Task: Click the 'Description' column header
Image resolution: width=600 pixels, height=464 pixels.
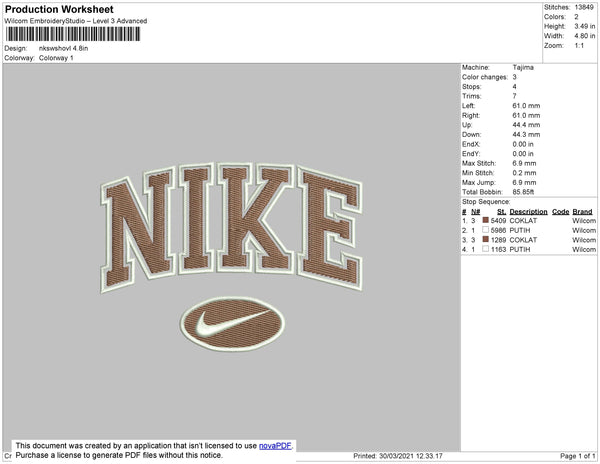Action: tap(528, 212)
